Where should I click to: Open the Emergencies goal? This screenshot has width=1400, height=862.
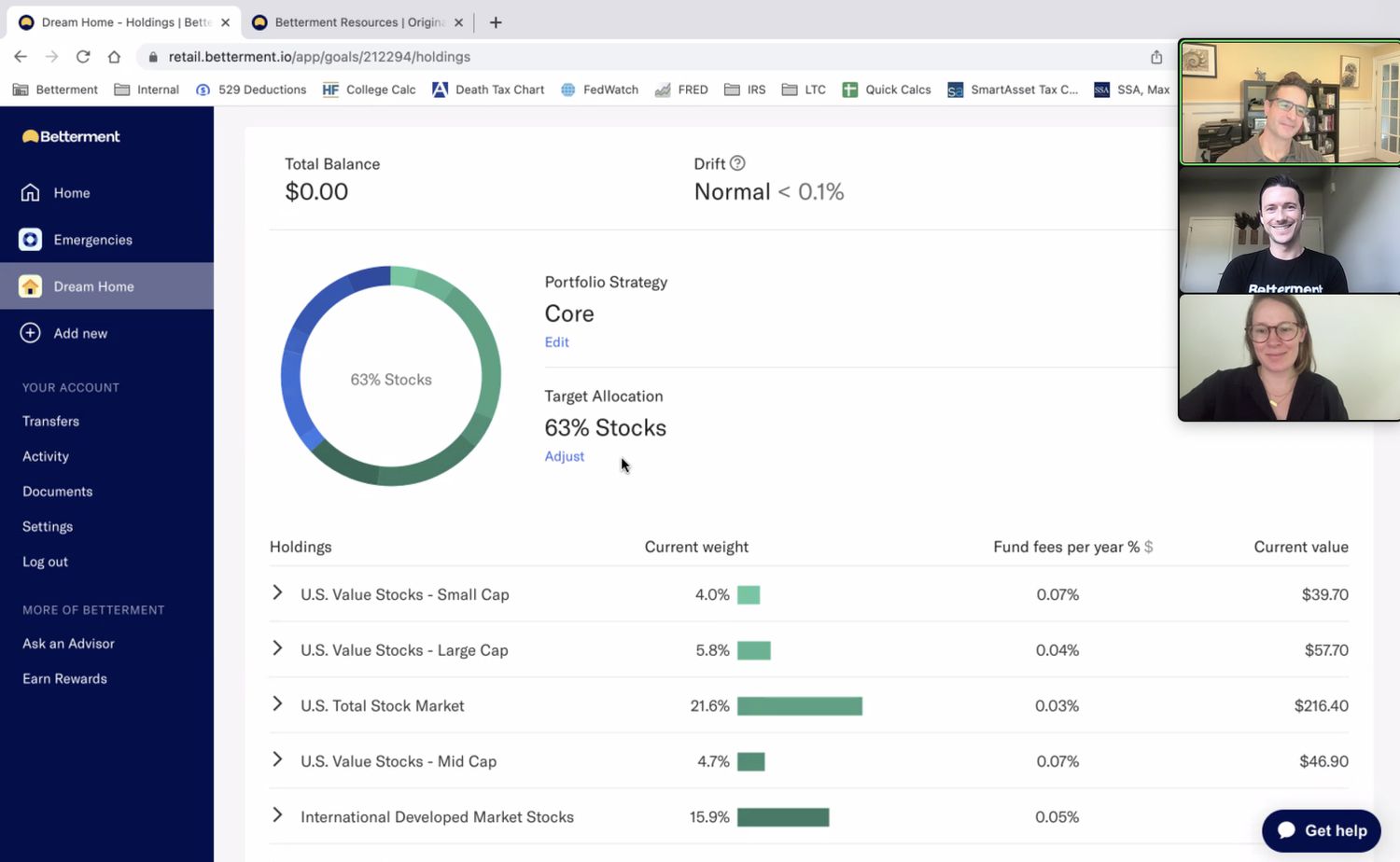(x=92, y=240)
